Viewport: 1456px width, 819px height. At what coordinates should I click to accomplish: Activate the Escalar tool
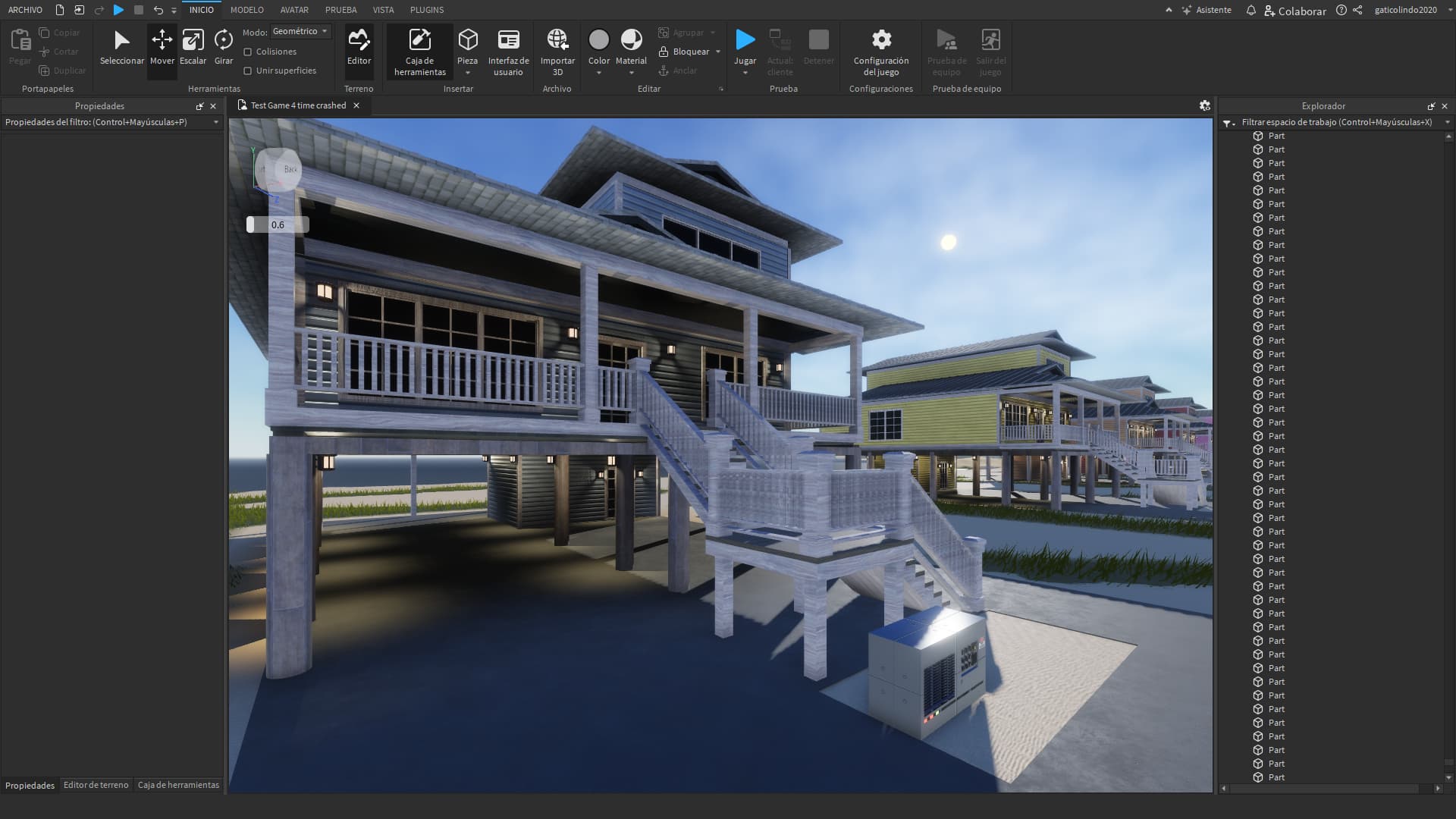193,49
